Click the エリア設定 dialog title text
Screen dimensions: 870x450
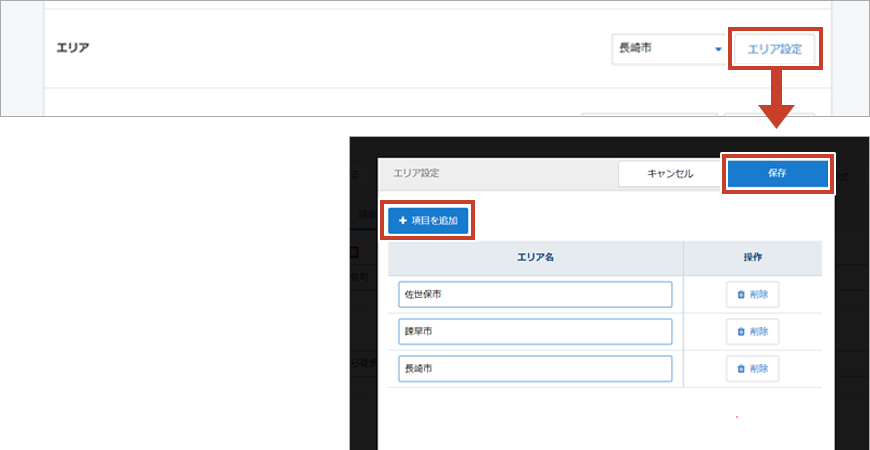416,173
